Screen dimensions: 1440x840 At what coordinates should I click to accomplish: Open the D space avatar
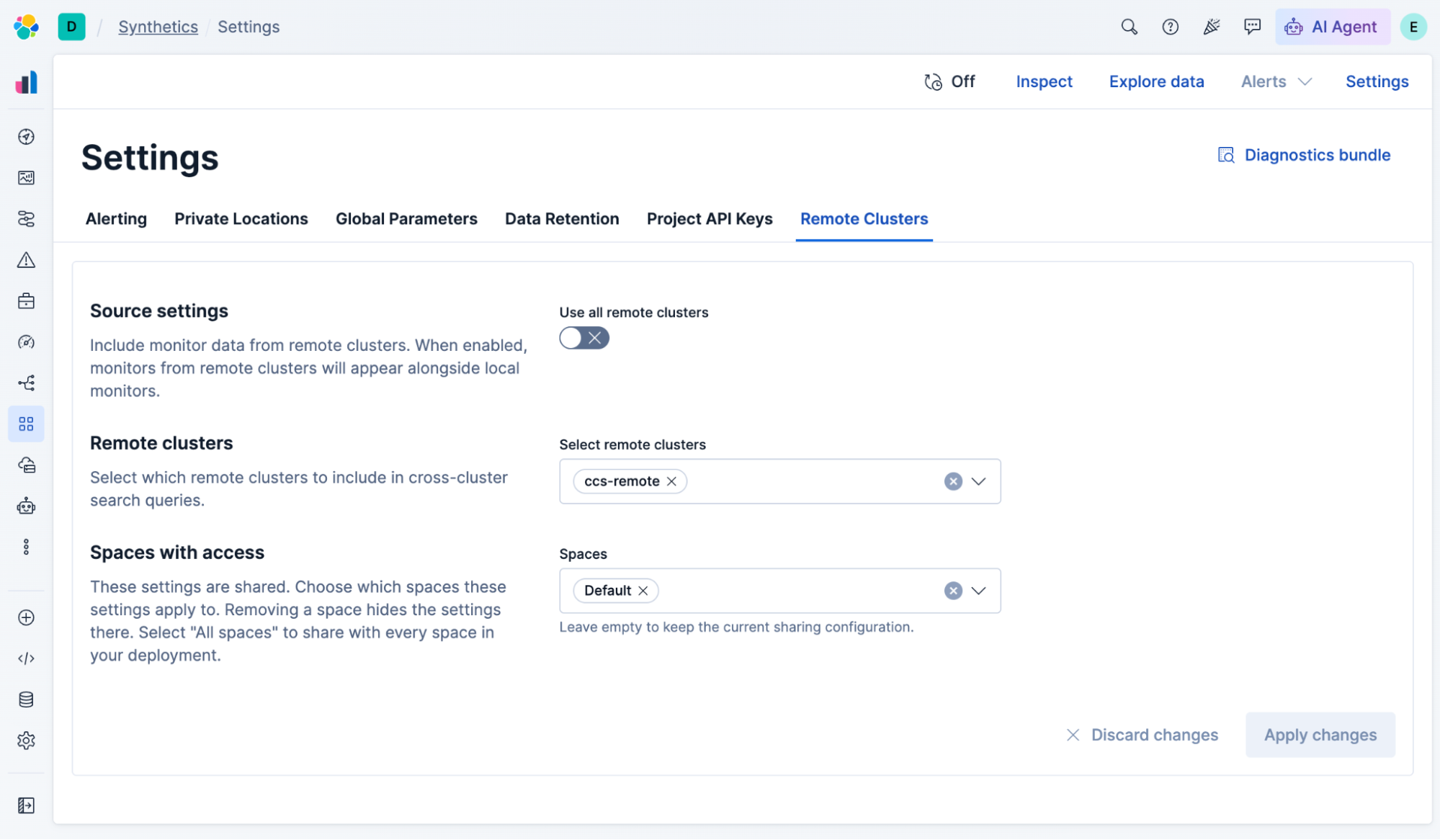(71, 27)
